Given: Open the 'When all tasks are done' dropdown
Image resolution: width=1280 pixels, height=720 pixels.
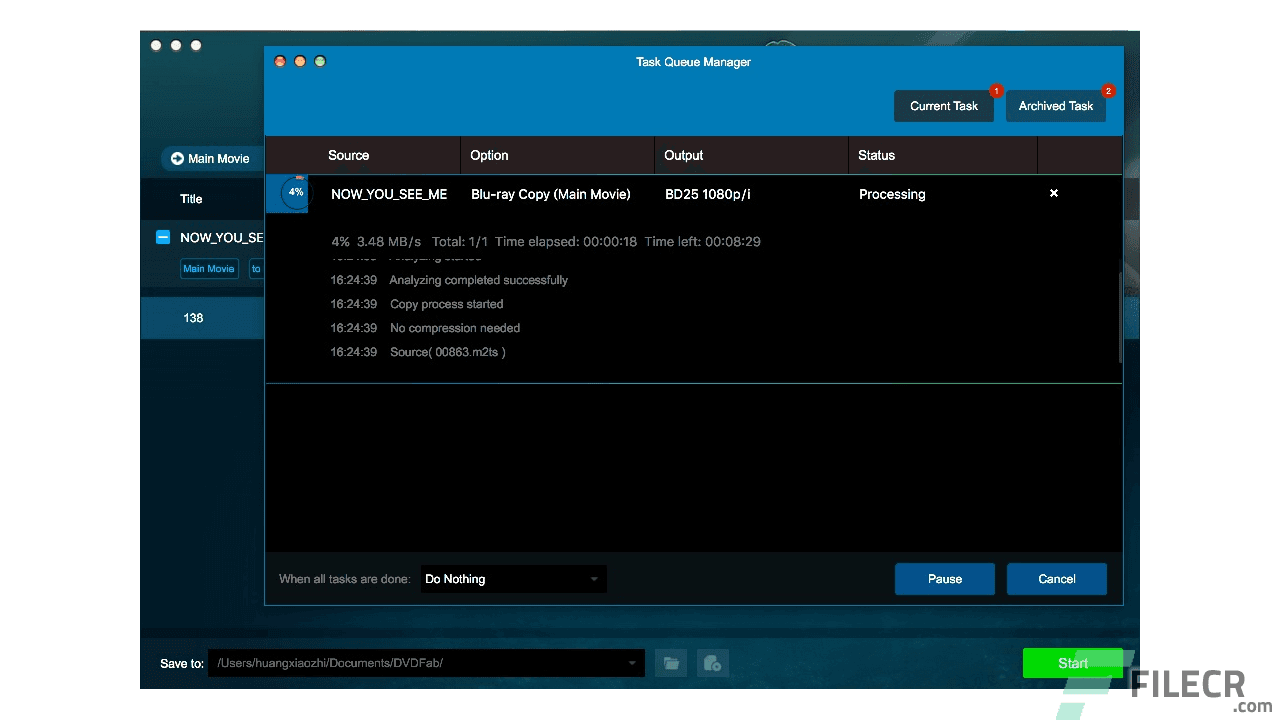Looking at the screenshot, I should [513, 579].
